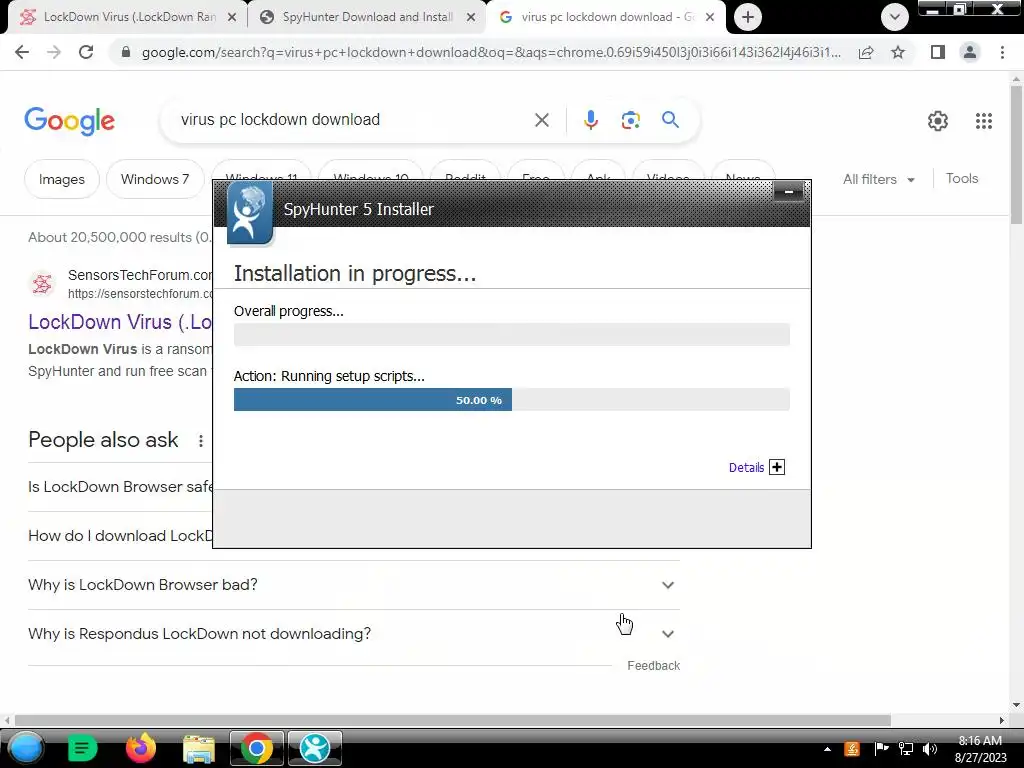
Task: Open the clock showing 8:16 AM
Action: [980, 749]
